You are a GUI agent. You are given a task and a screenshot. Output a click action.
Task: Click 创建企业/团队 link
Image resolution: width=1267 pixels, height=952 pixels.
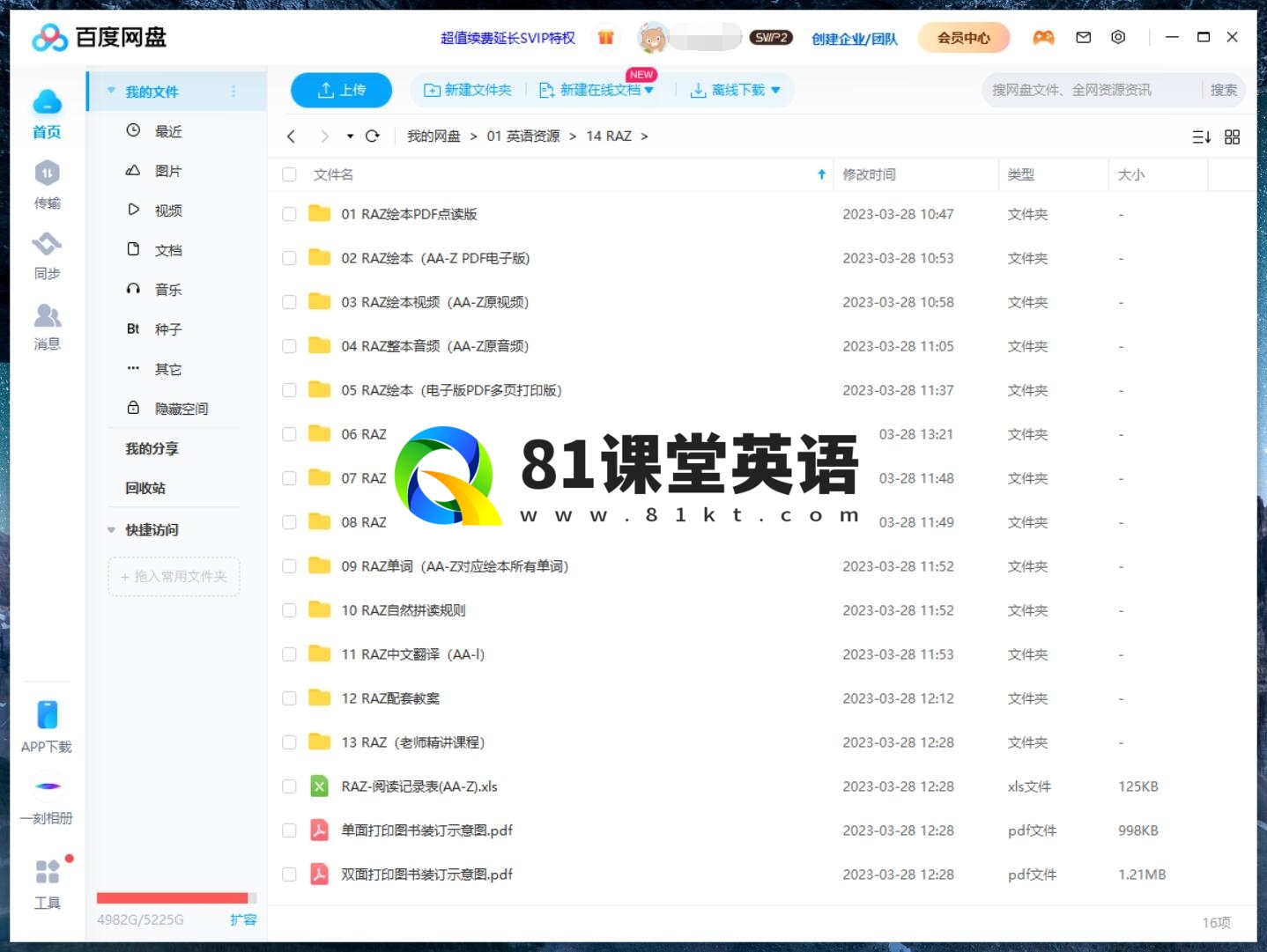click(x=854, y=39)
